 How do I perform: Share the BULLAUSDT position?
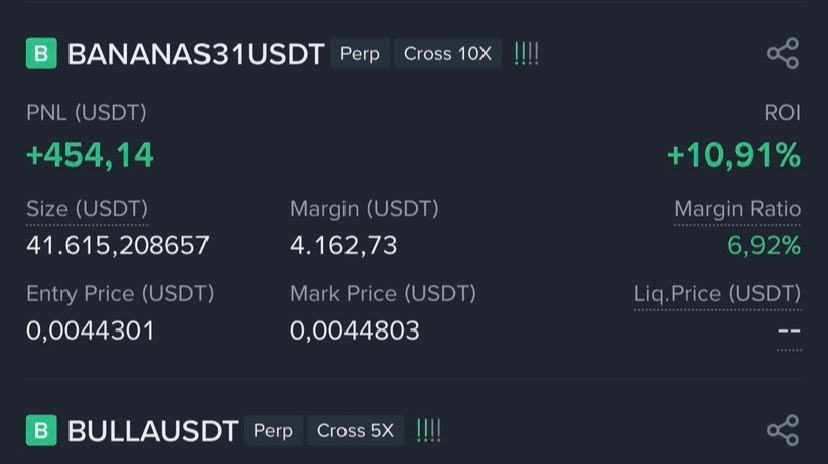click(783, 431)
